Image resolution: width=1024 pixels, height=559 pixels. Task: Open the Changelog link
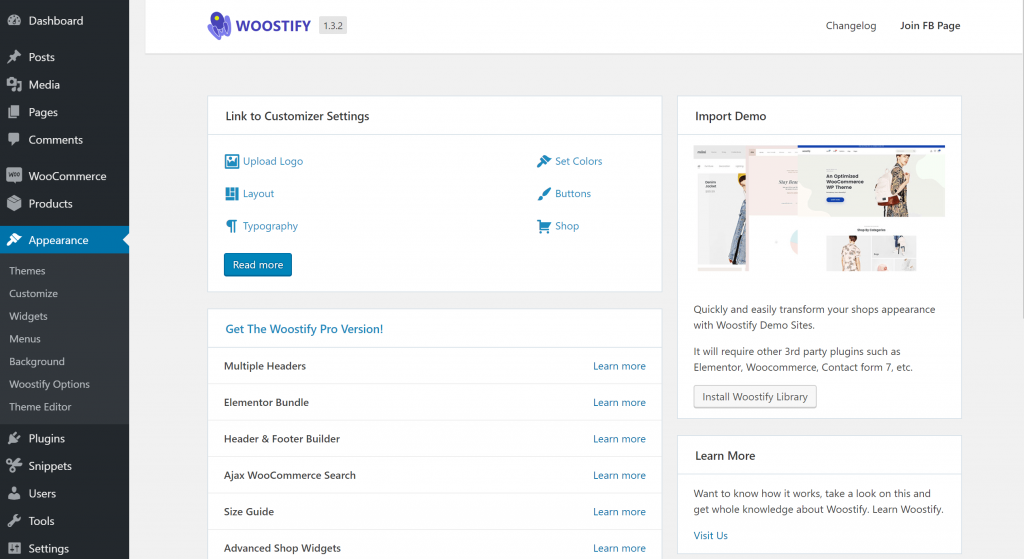(851, 25)
